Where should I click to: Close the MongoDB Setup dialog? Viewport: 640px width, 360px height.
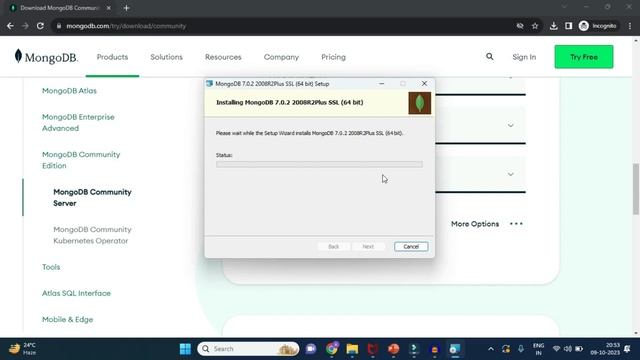[424, 84]
